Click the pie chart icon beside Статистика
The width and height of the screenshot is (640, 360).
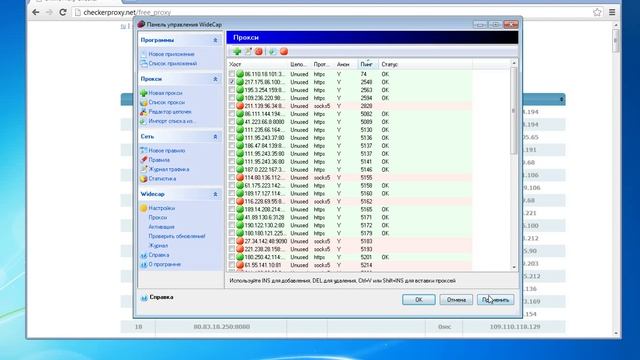coord(144,179)
